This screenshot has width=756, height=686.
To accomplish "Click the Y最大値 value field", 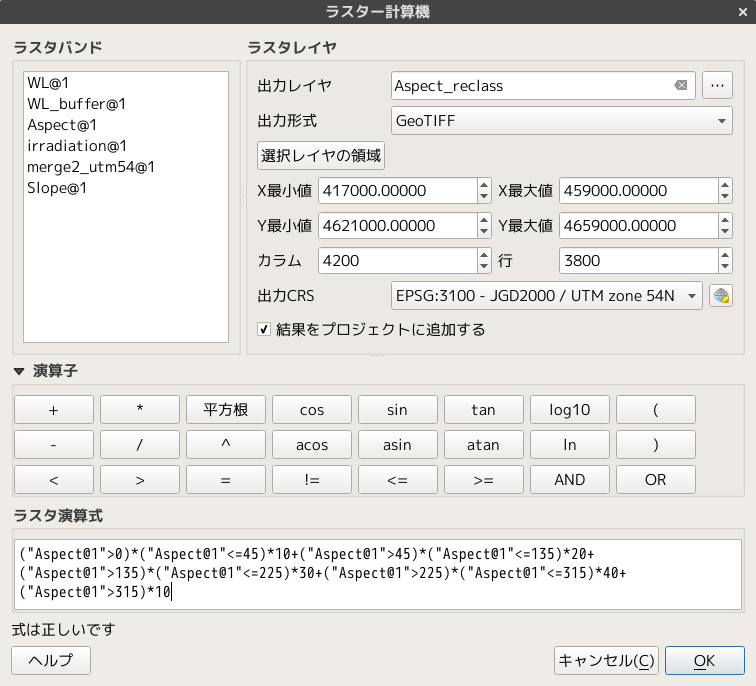I will coord(638,226).
